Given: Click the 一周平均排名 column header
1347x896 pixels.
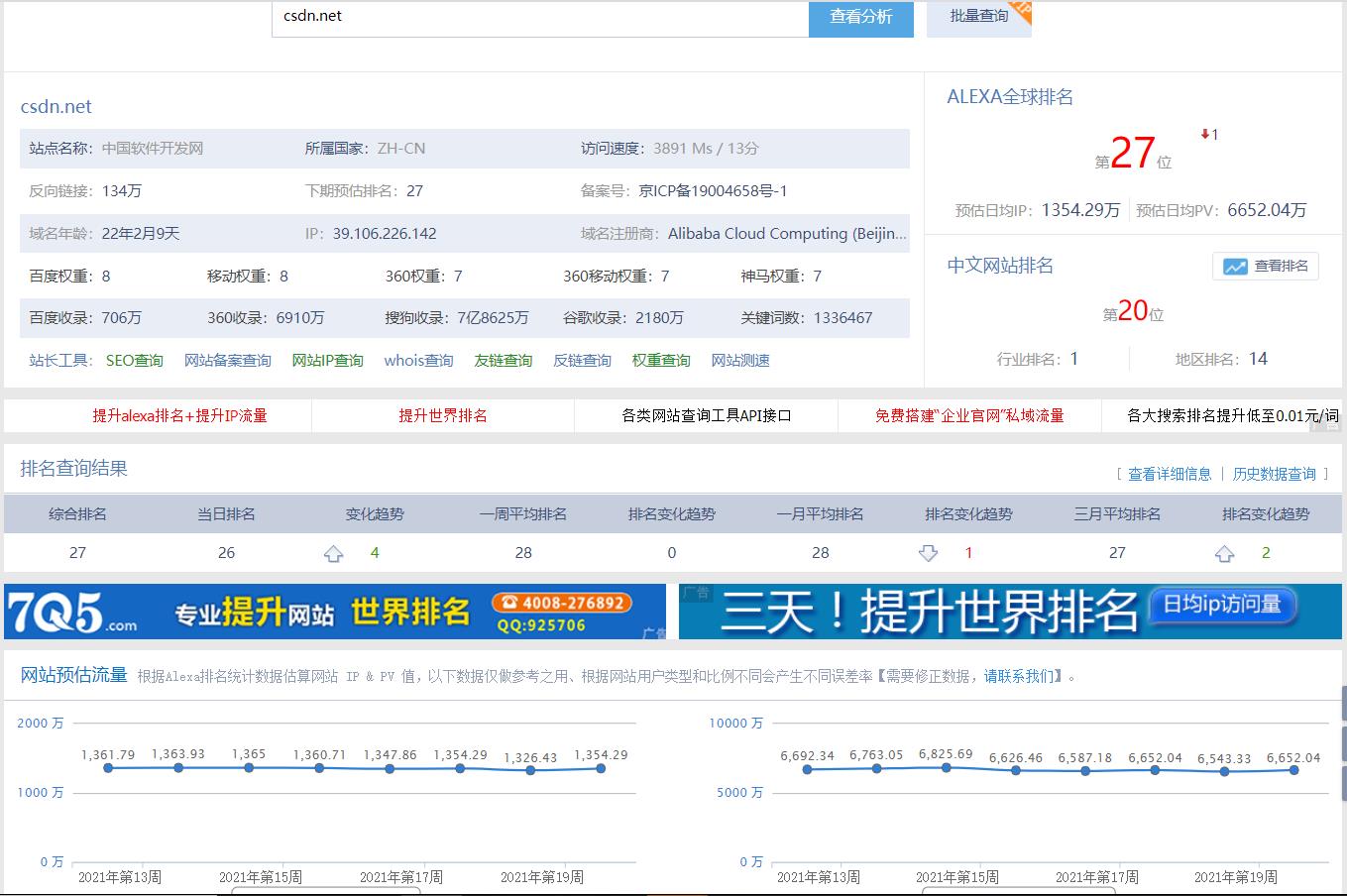Looking at the screenshot, I should (523, 514).
